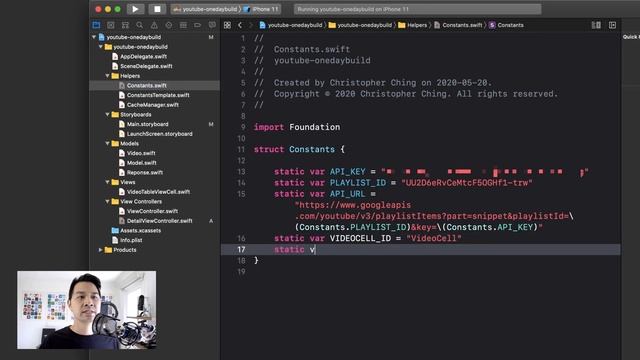
Task: Open the Breakpoint navigator icon
Action: pyautogui.click(x=198, y=25)
